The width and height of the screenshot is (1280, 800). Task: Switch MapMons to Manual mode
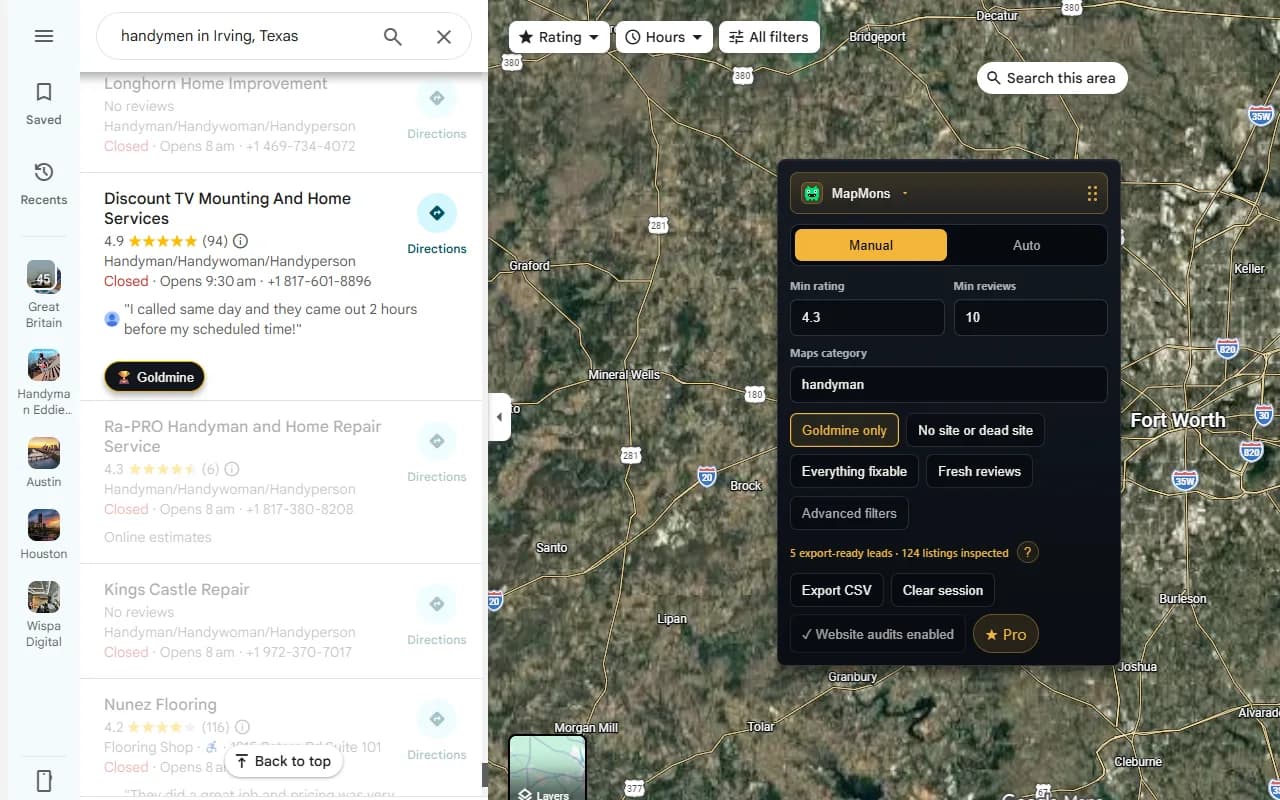(x=871, y=245)
